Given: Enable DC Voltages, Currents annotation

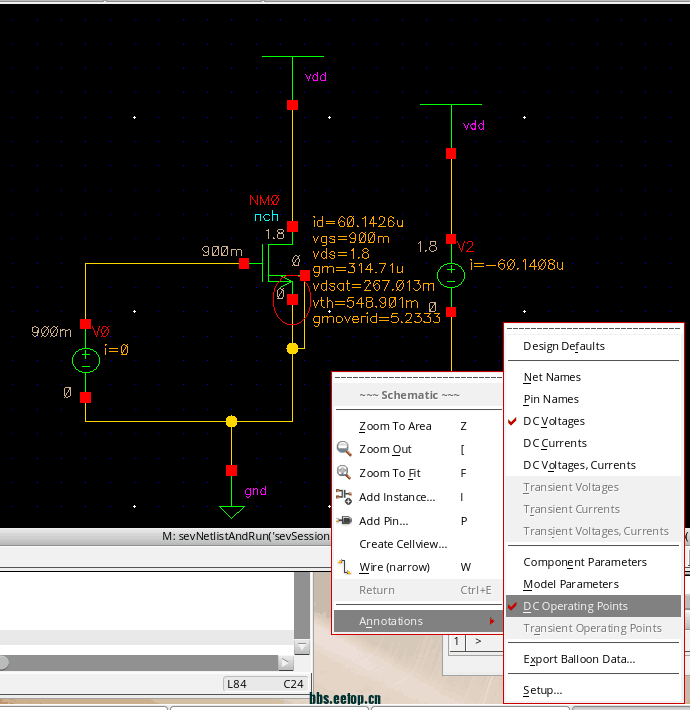Looking at the screenshot, I should pos(594,465).
